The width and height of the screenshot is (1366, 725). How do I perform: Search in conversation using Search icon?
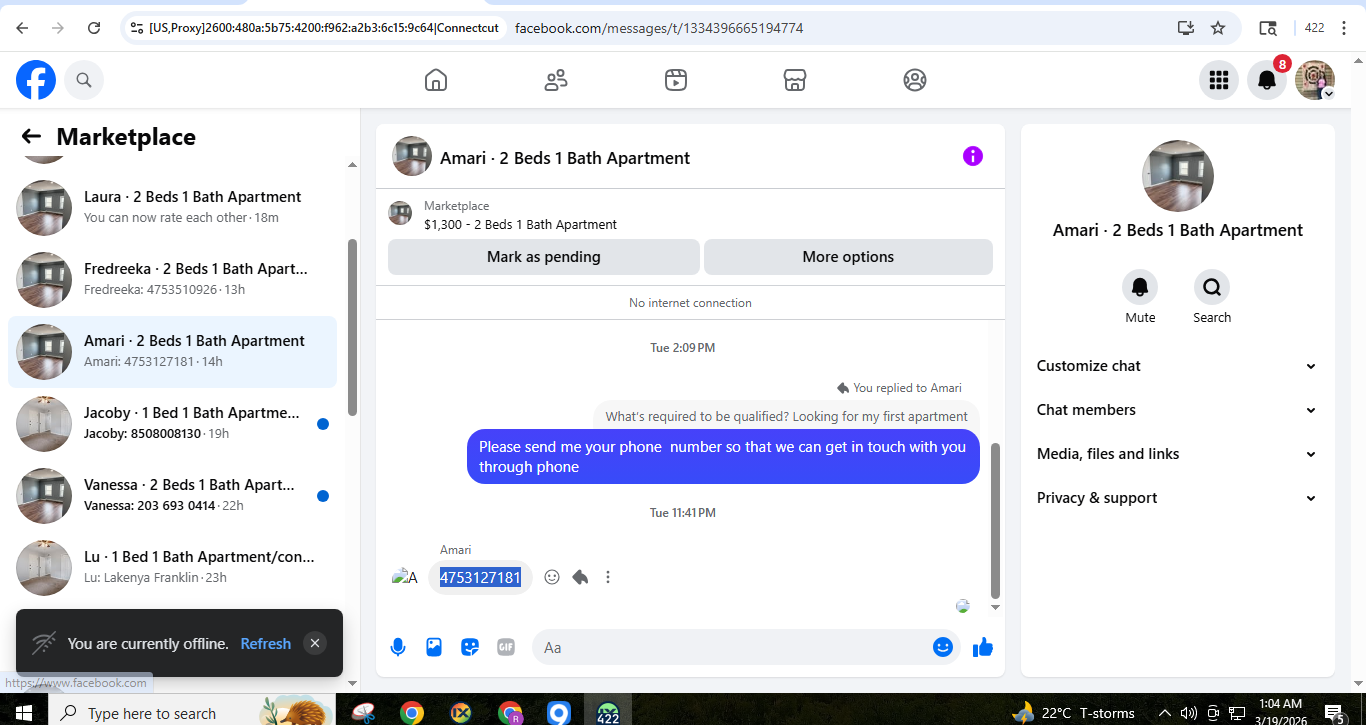click(x=1212, y=288)
